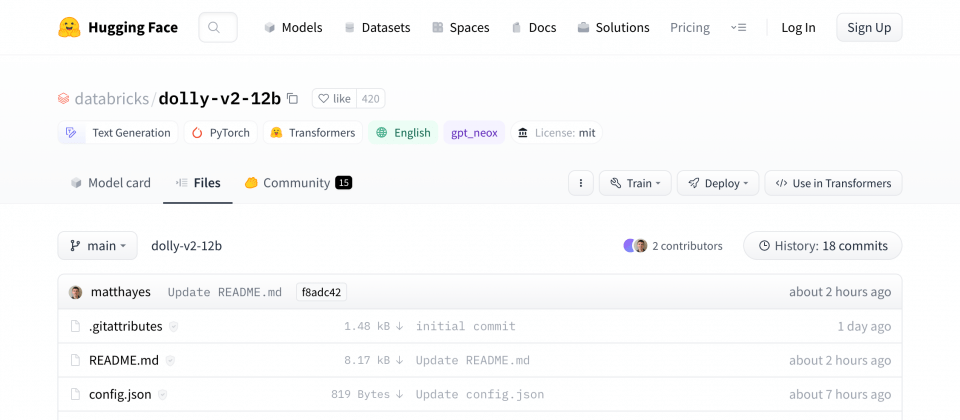Click the 2 contributors text

coord(687,246)
